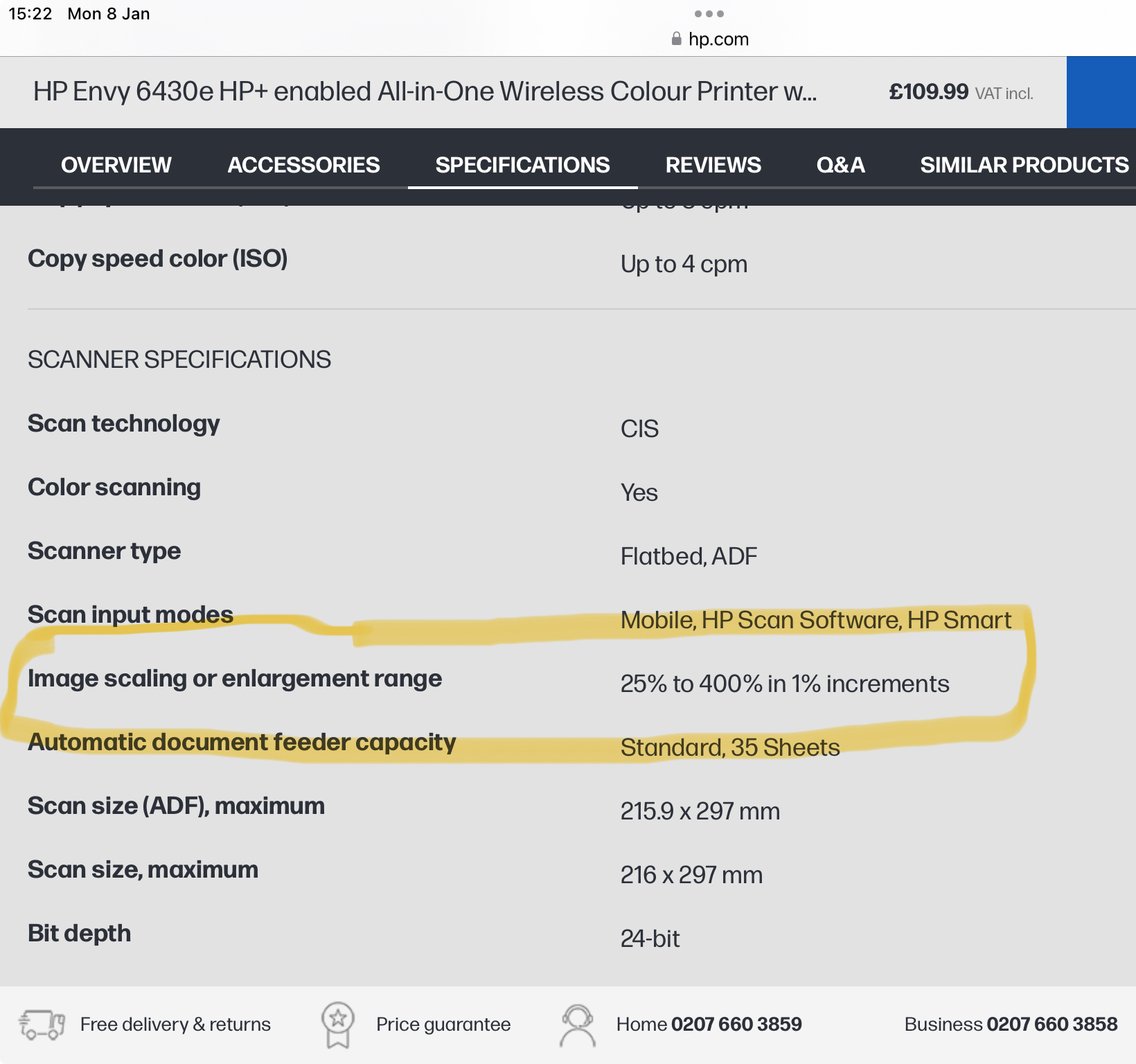Open the ACCESSORIES tab
Image resolution: width=1136 pixels, height=1064 pixels.
point(303,165)
